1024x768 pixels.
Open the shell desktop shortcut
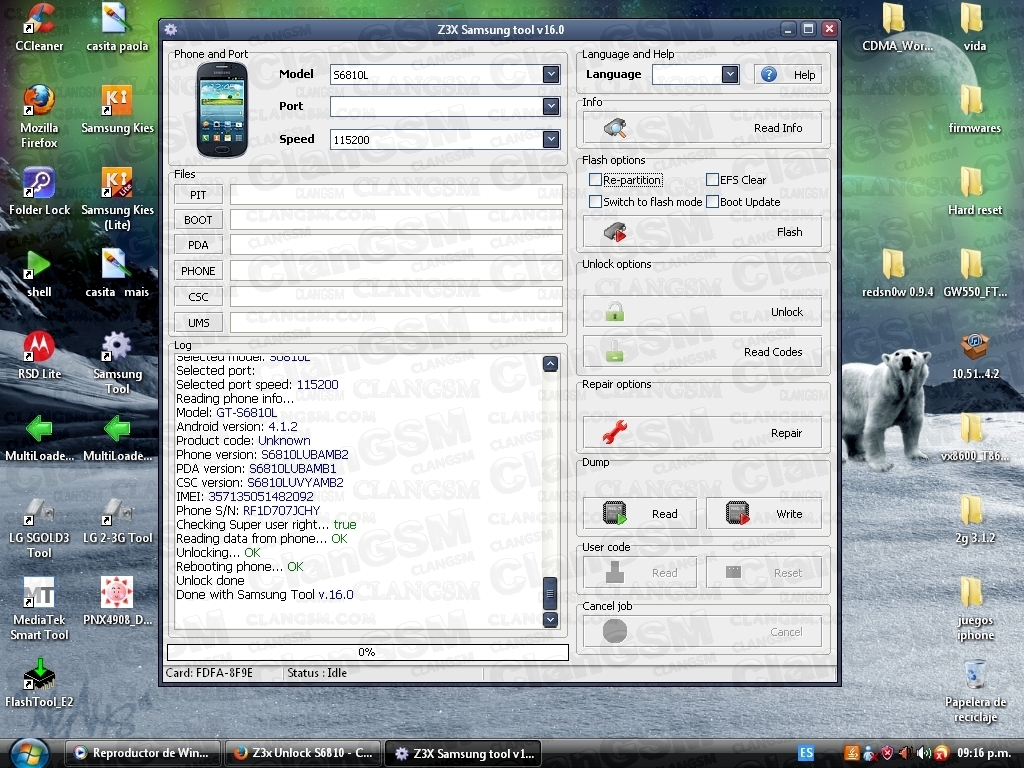tap(39, 274)
